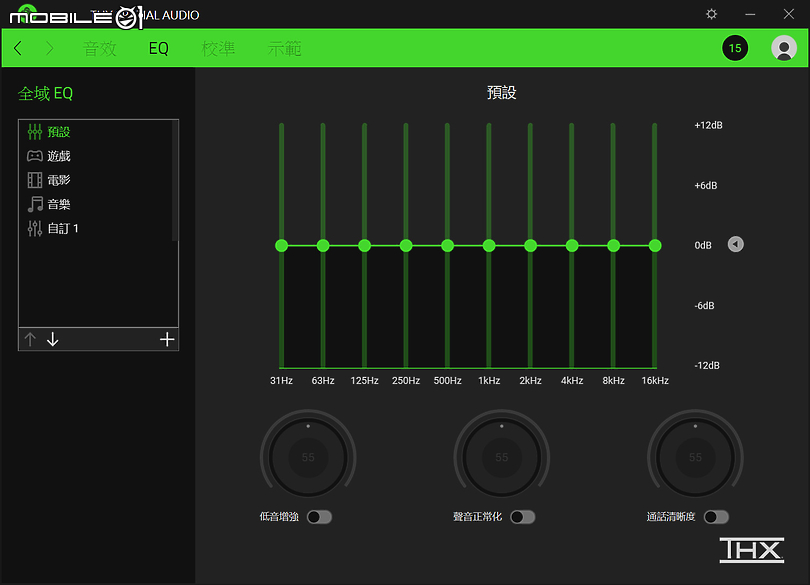Click the -12dB scale label
810x585 pixels.
(707, 365)
